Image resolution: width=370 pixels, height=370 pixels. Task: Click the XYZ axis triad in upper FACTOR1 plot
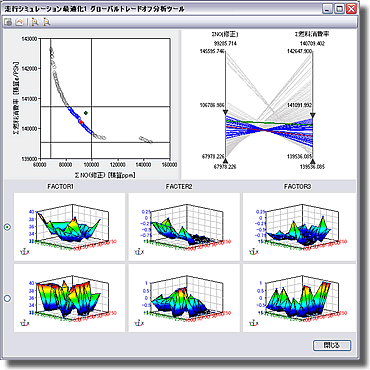click(x=25, y=252)
